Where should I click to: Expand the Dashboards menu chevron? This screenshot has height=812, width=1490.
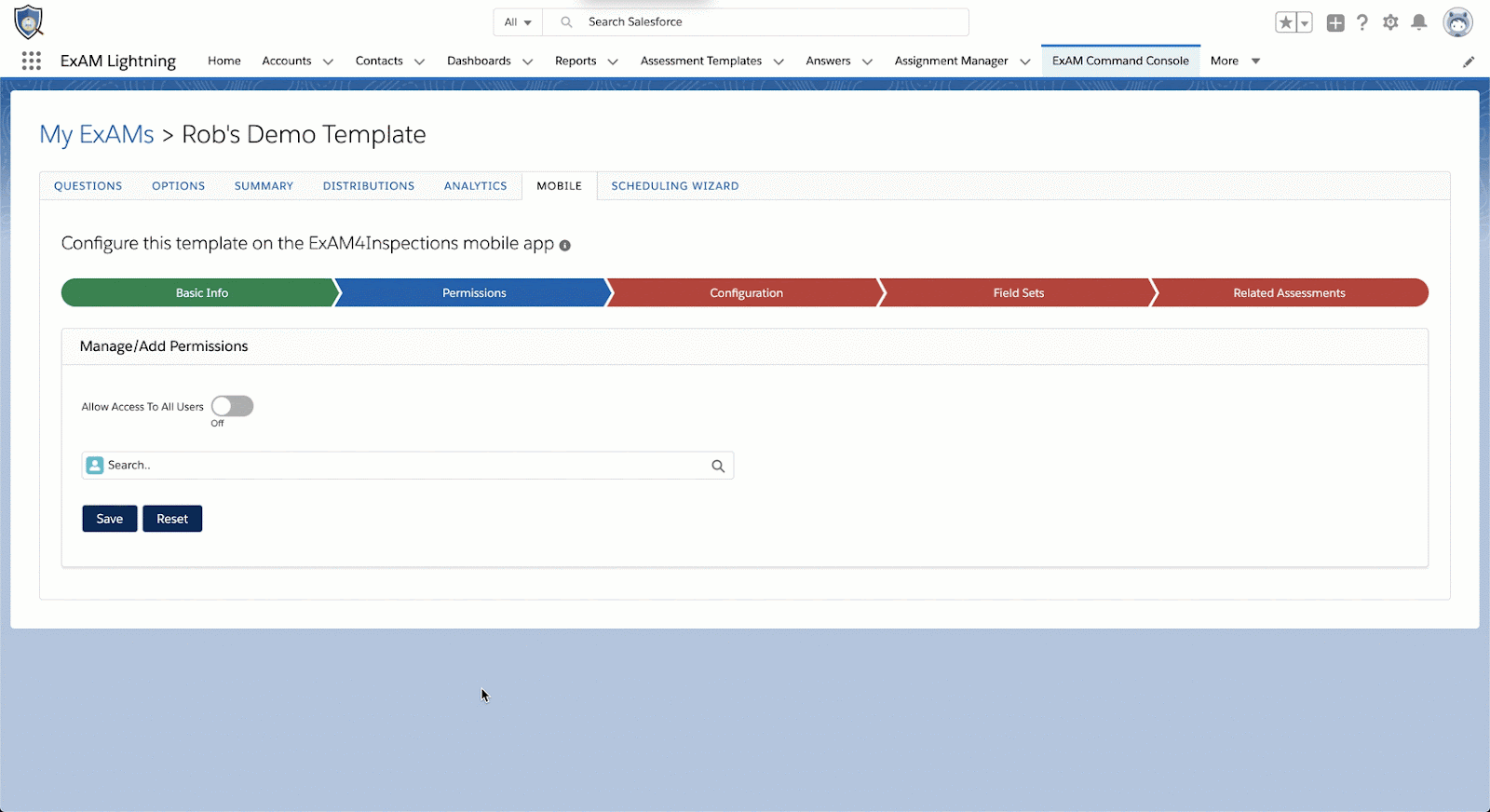click(x=527, y=61)
